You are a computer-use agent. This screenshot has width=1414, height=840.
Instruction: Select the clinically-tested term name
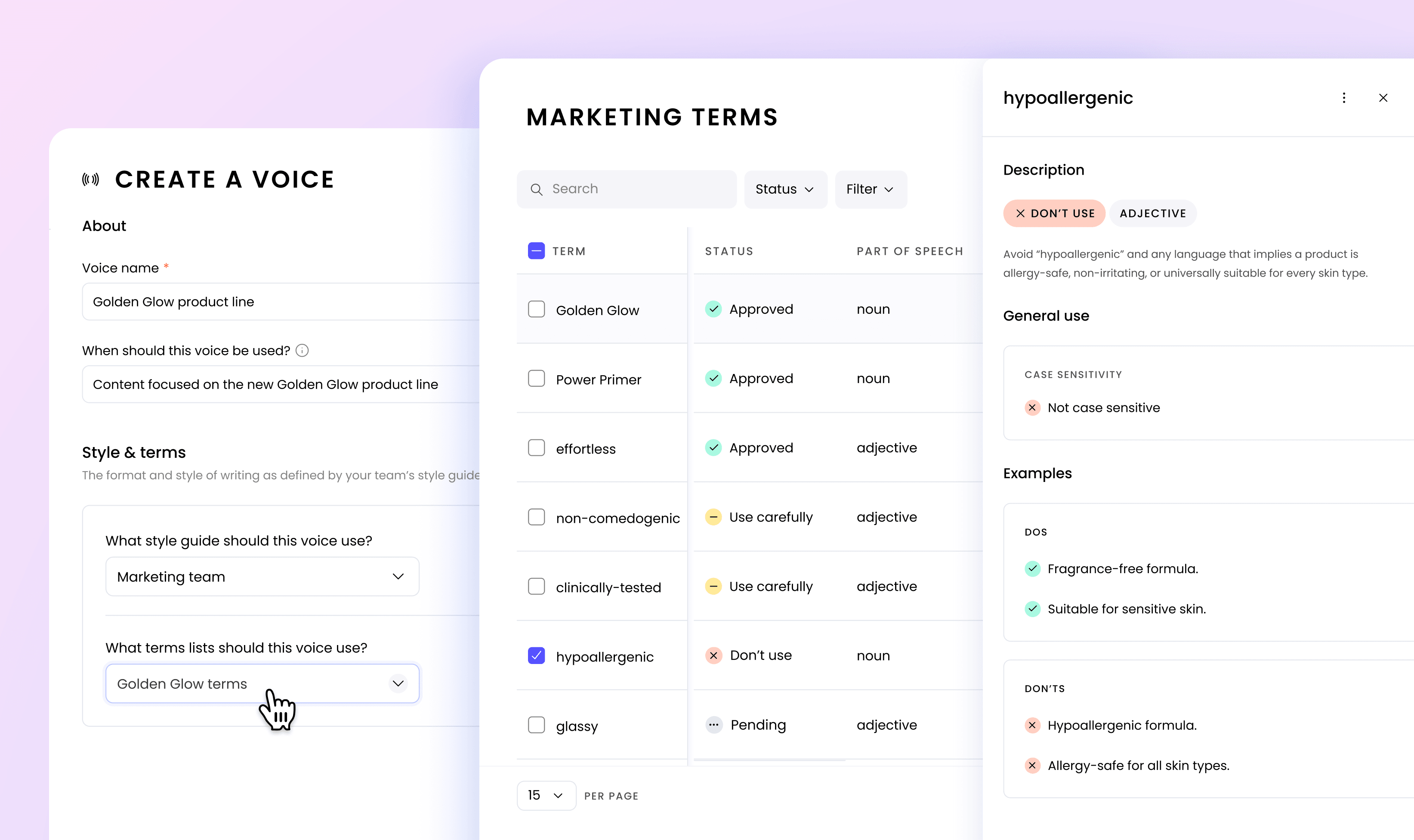coord(608,587)
